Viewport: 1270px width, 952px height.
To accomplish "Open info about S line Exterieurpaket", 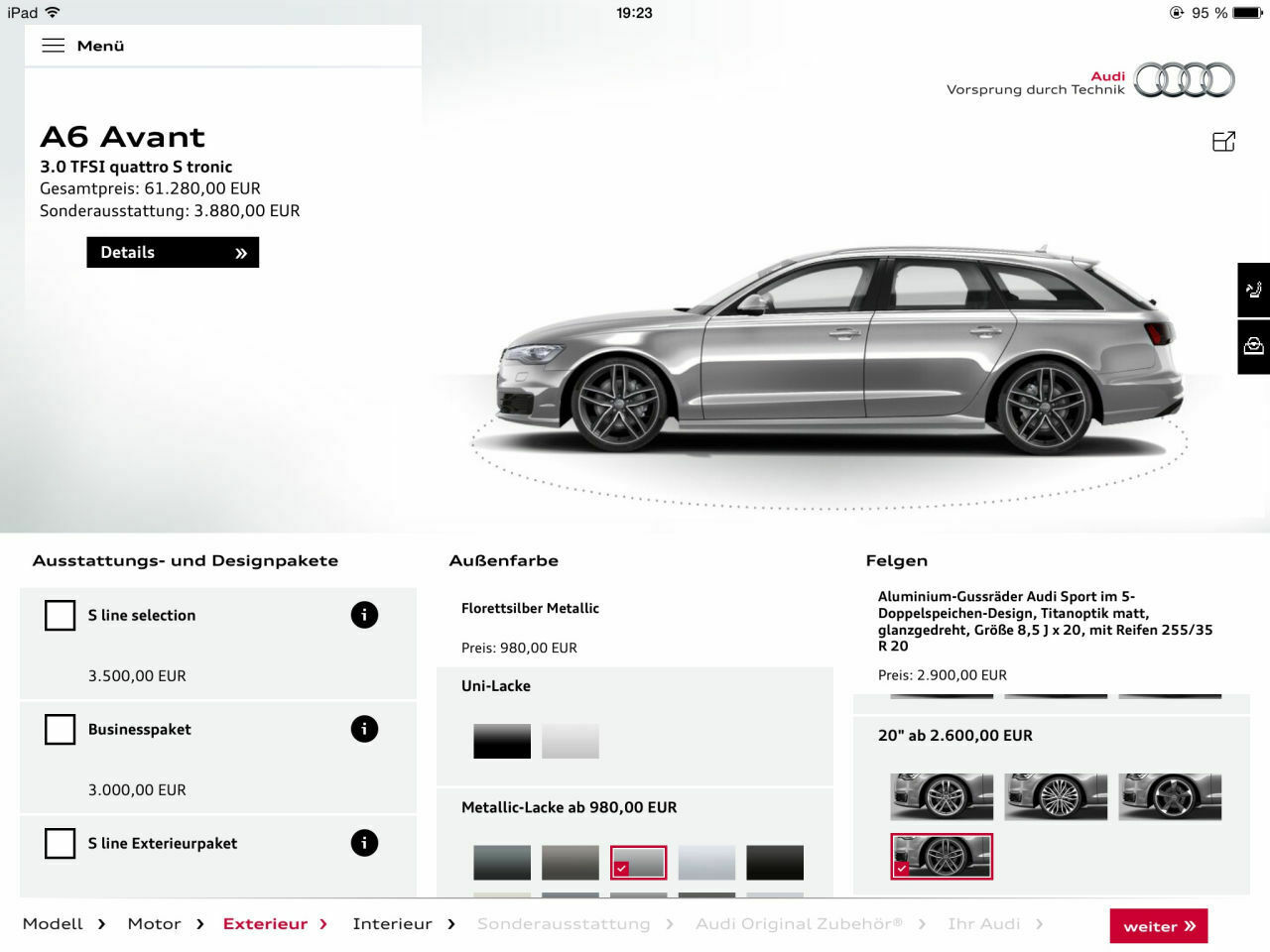I will click(364, 842).
